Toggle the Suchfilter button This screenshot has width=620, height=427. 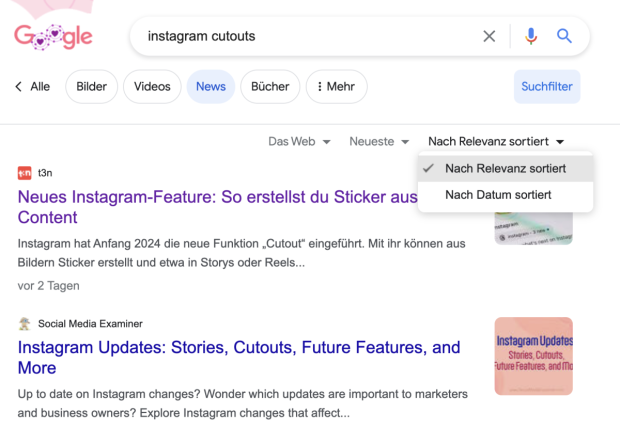click(546, 87)
